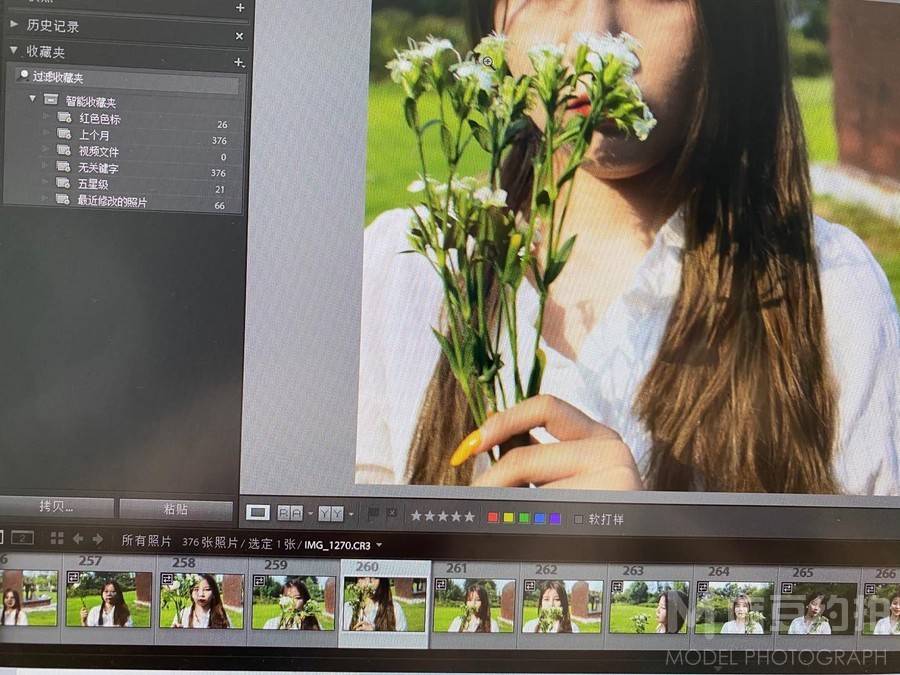This screenshot has width=900, height=675.
Task: Open the second display window icon
Action: tap(22, 538)
